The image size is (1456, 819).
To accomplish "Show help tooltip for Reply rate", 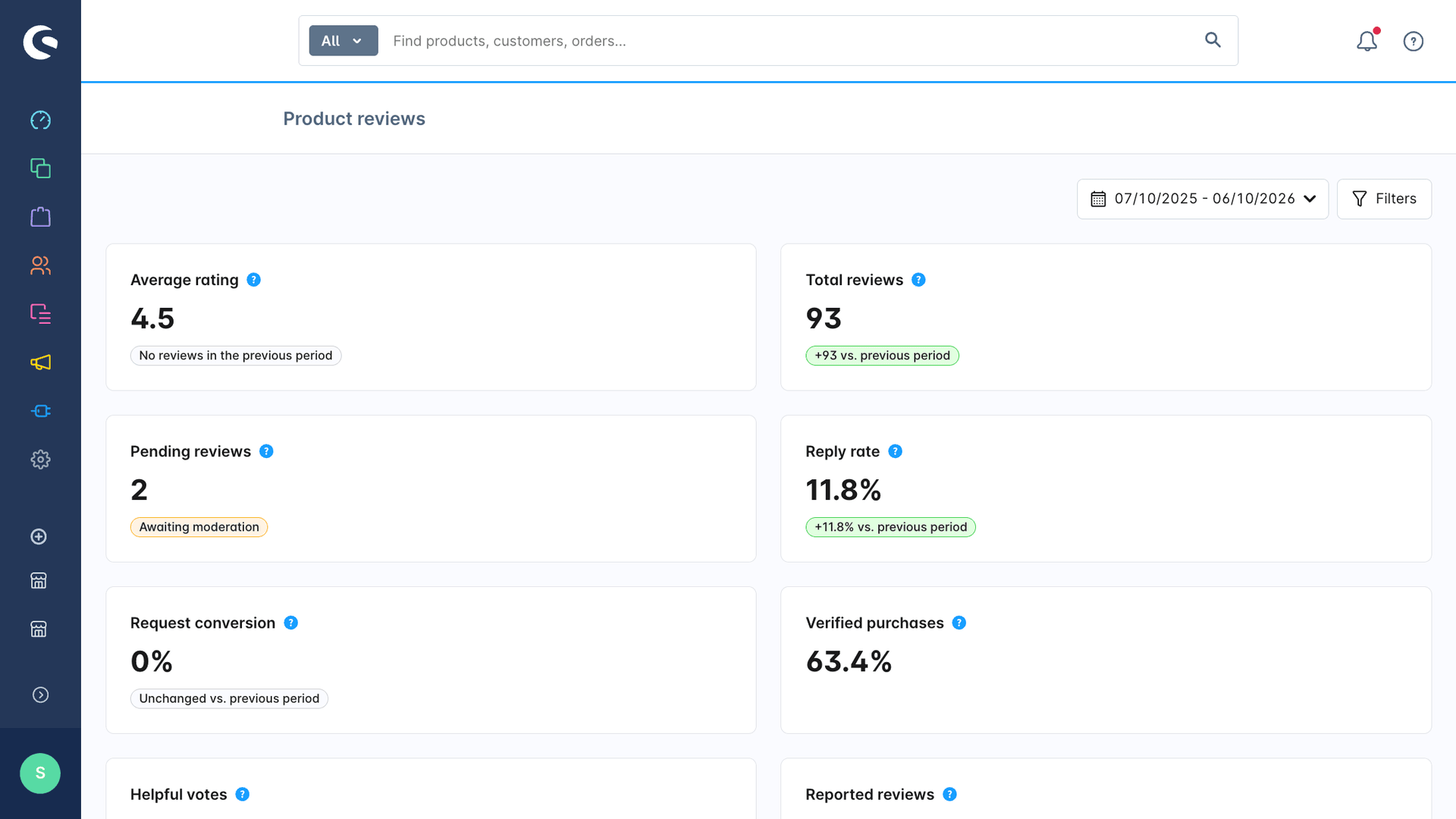I will pos(895,451).
